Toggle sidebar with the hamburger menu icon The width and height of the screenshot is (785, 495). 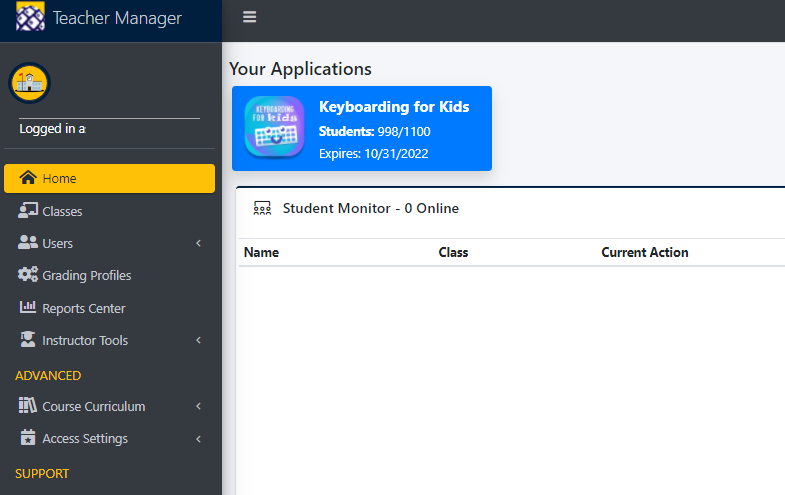pos(249,17)
